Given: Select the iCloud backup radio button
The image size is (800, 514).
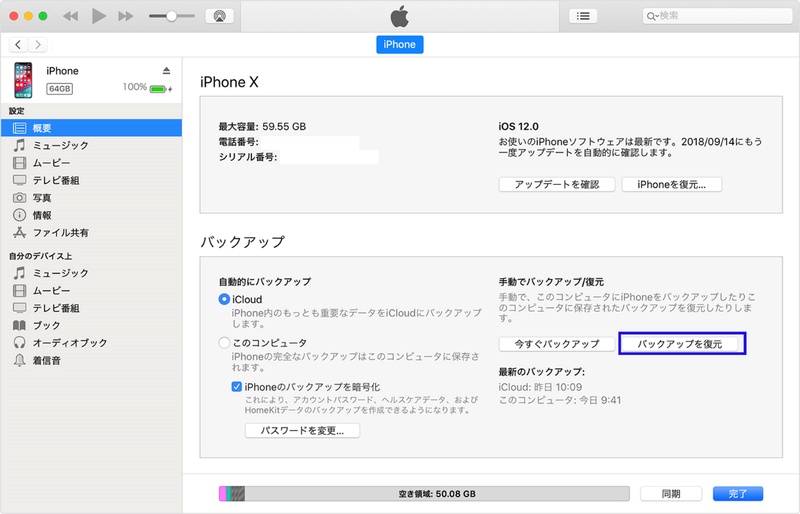Looking at the screenshot, I should coord(224,299).
